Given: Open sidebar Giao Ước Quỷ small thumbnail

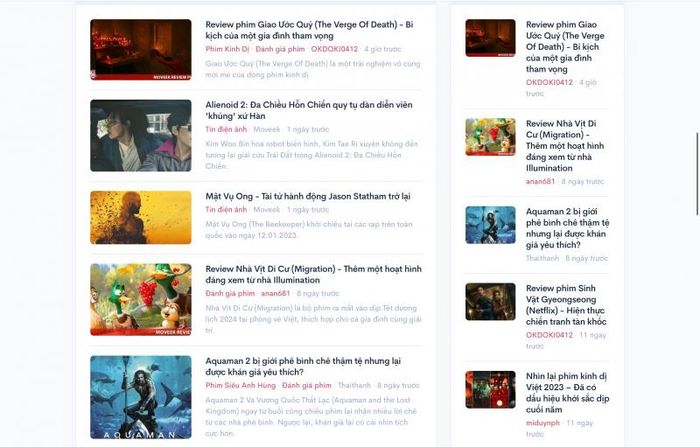Looking at the screenshot, I should 490,38.
